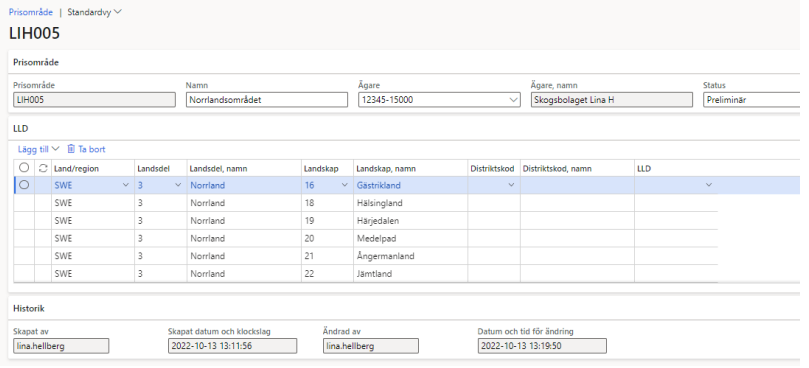This screenshot has width=809, height=368.
Task: Expand the Ägare combo box arrow
Action: pyautogui.click(x=513, y=100)
